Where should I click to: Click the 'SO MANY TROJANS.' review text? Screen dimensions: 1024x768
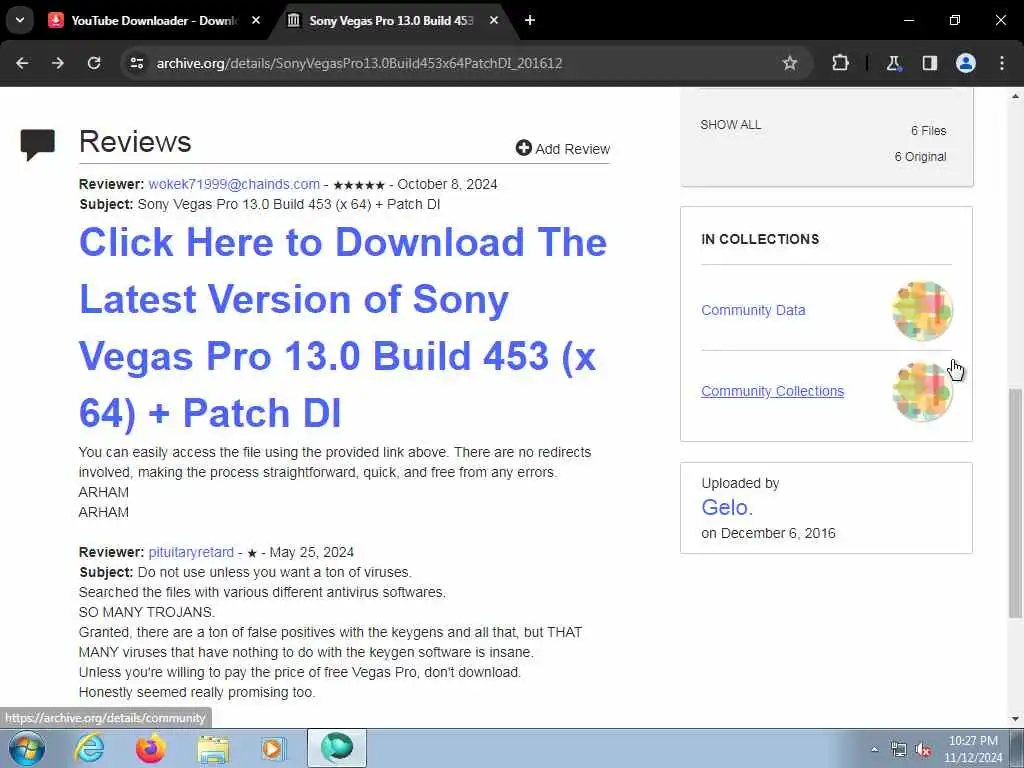(x=146, y=613)
